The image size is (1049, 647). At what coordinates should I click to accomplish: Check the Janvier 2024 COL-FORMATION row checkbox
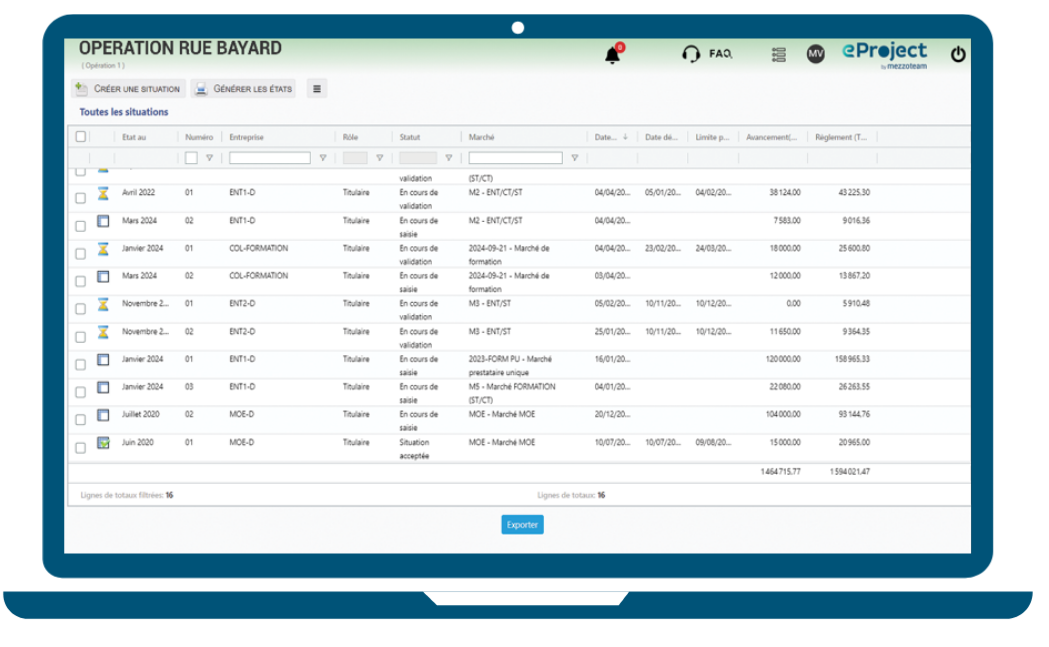point(80,254)
